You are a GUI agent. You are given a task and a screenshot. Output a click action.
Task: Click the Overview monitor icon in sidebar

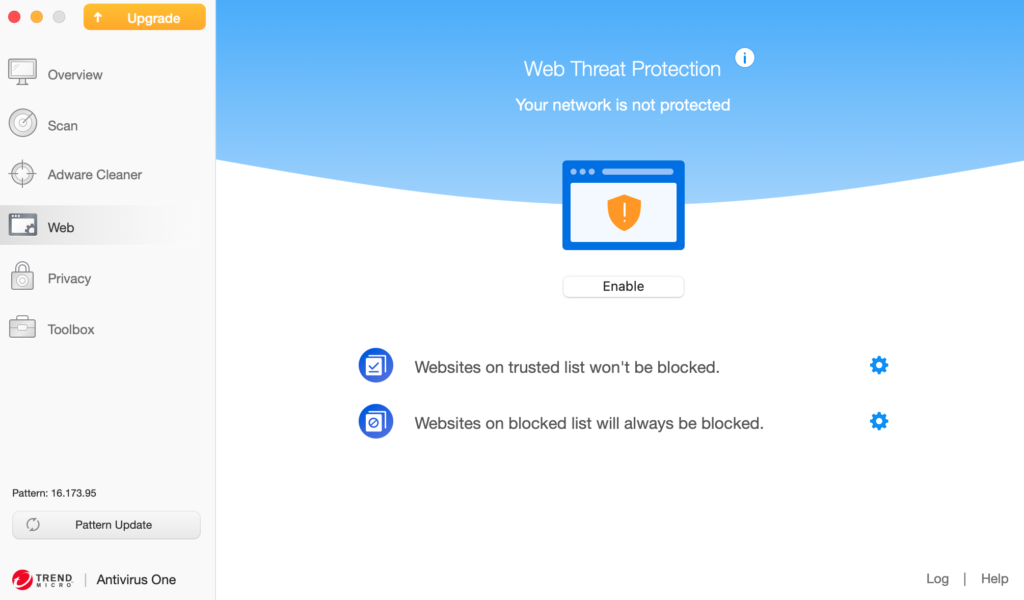tap(23, 72)
